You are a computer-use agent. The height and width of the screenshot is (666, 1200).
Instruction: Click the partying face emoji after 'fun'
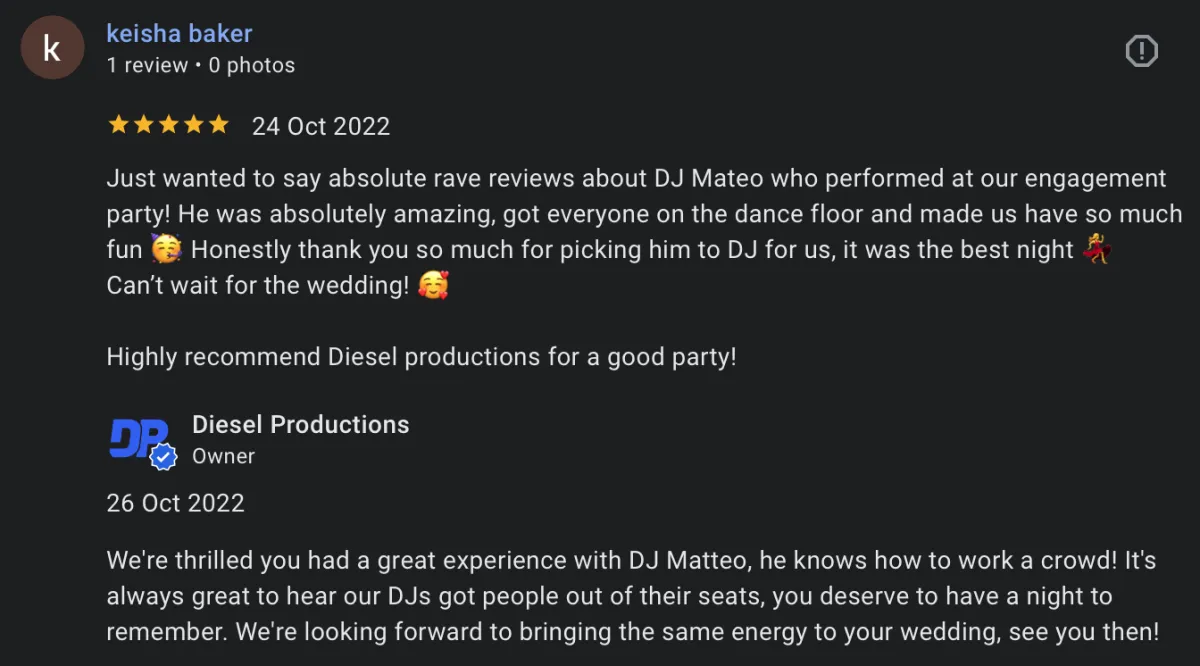[164, 249]
